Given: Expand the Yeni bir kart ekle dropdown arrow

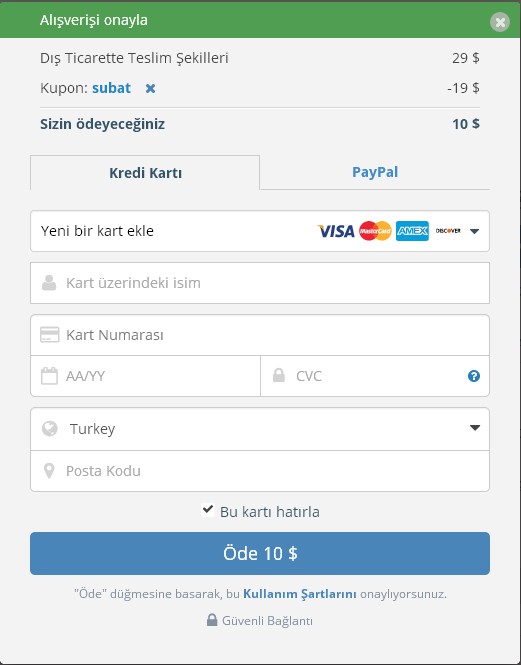Looking at the screenshot, I should [x=474, y=231].
